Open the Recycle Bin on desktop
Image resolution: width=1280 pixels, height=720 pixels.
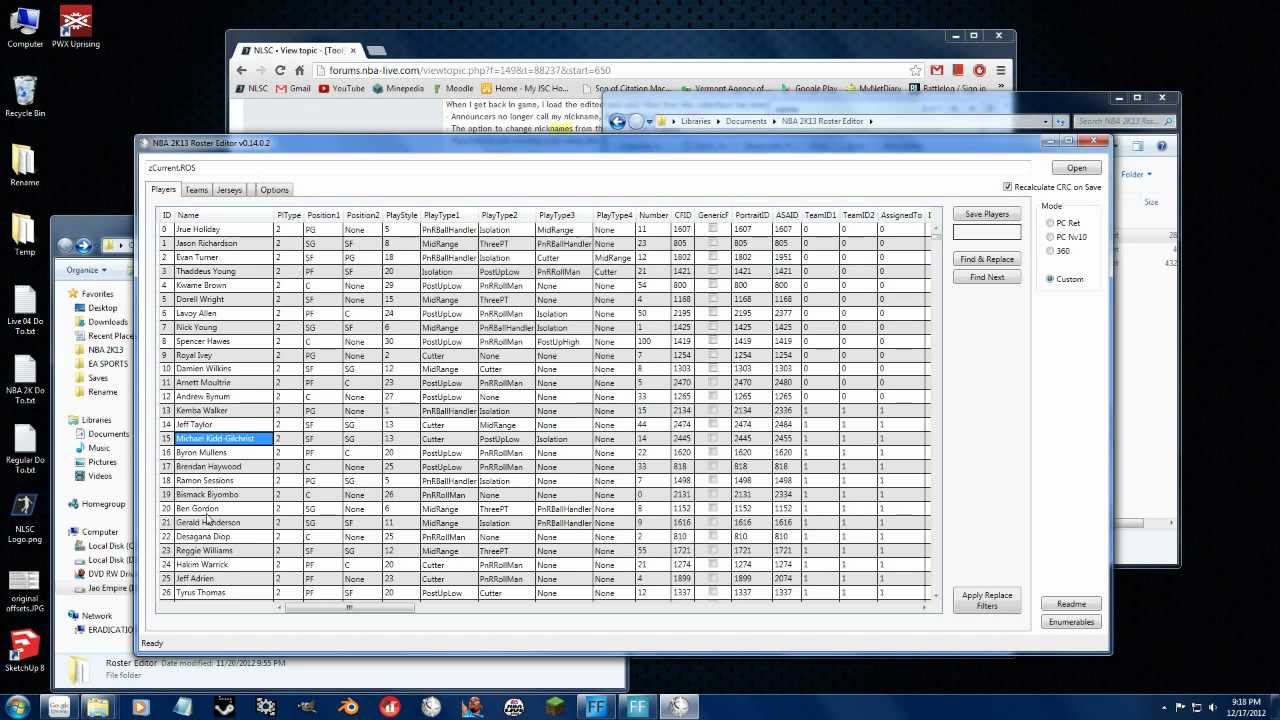click(x=24, y=97)
